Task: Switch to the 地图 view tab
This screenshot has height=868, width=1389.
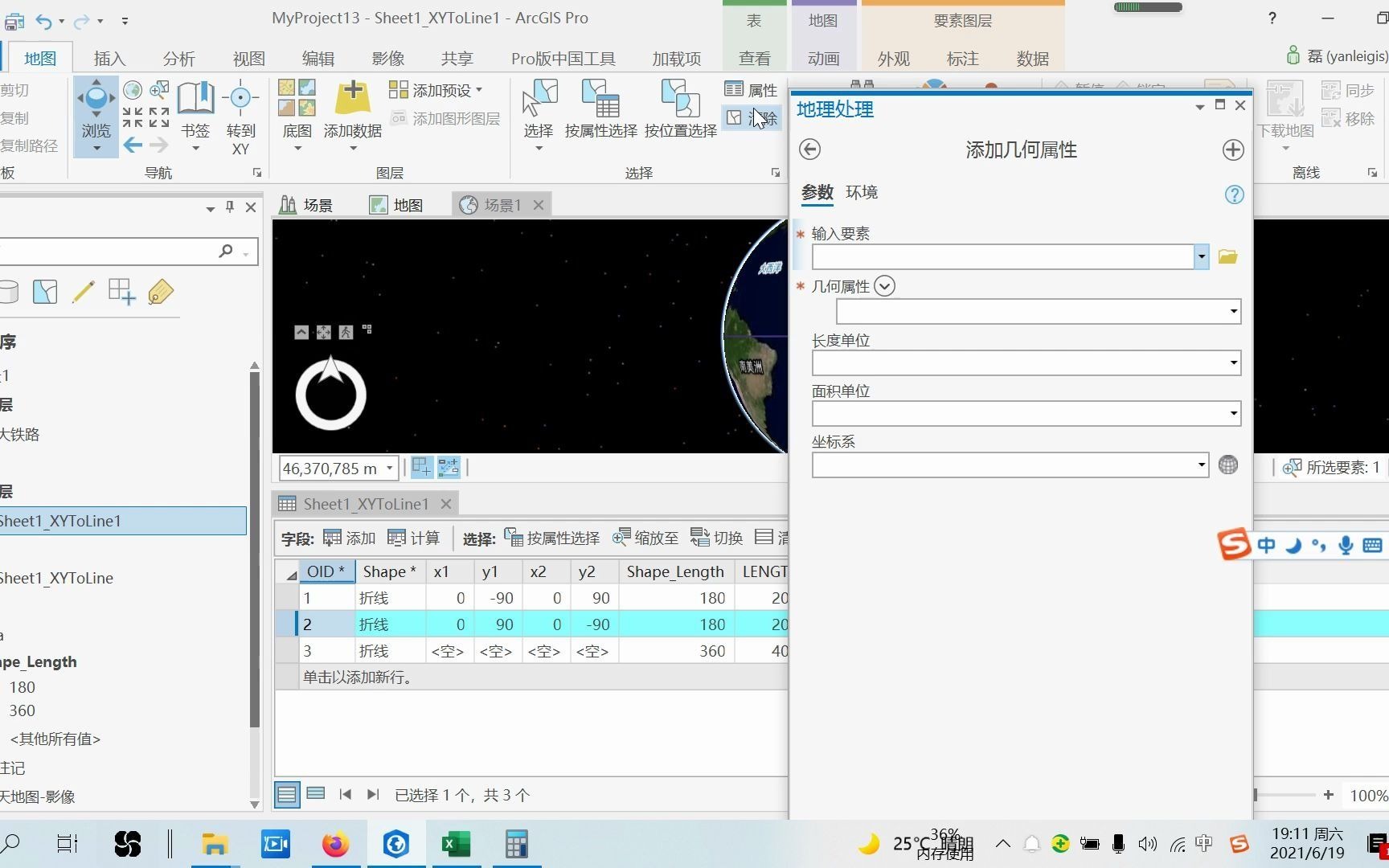Action: (396, 205)
